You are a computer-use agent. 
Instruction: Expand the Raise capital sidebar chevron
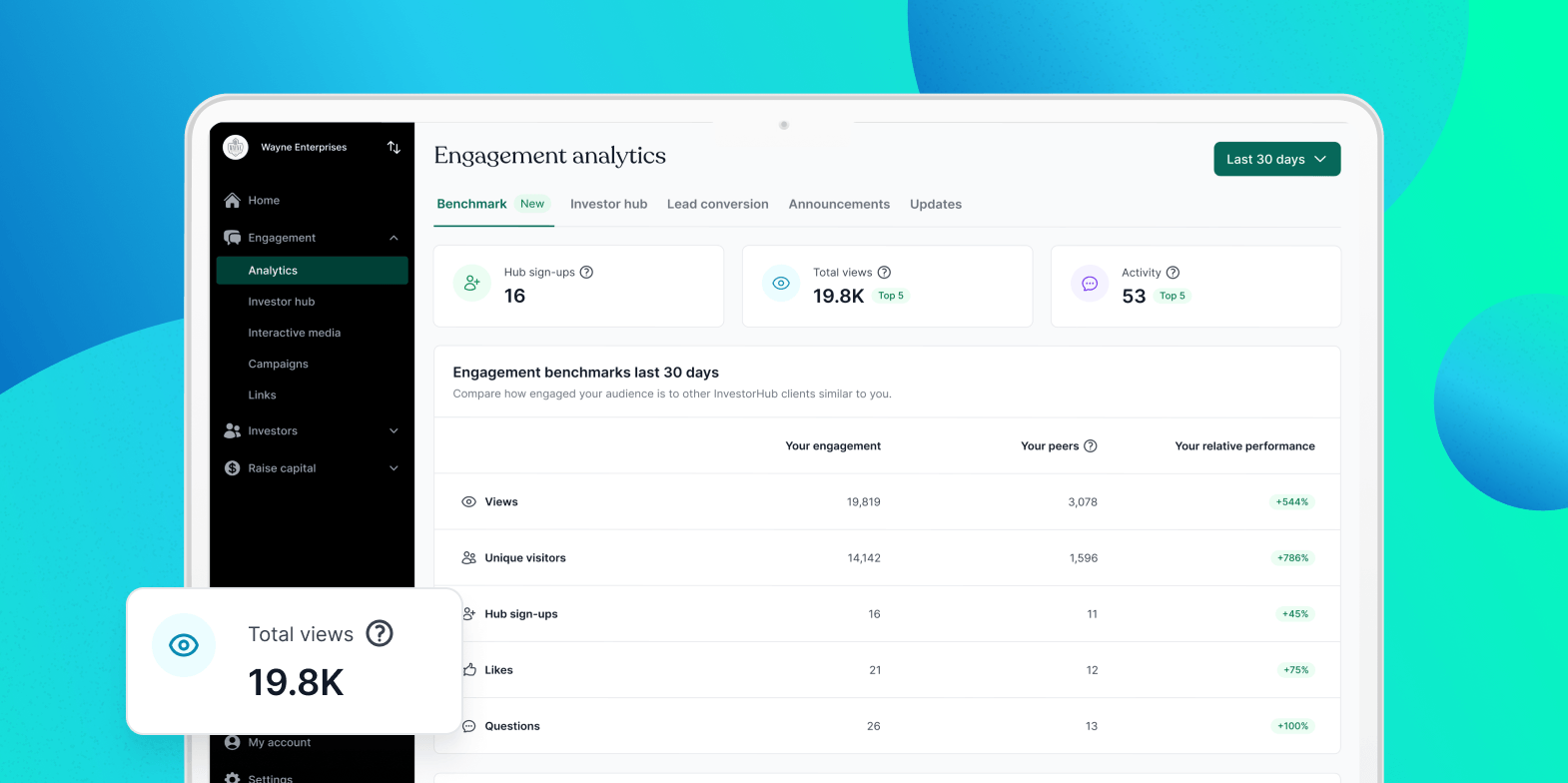[x=393, y=468]
